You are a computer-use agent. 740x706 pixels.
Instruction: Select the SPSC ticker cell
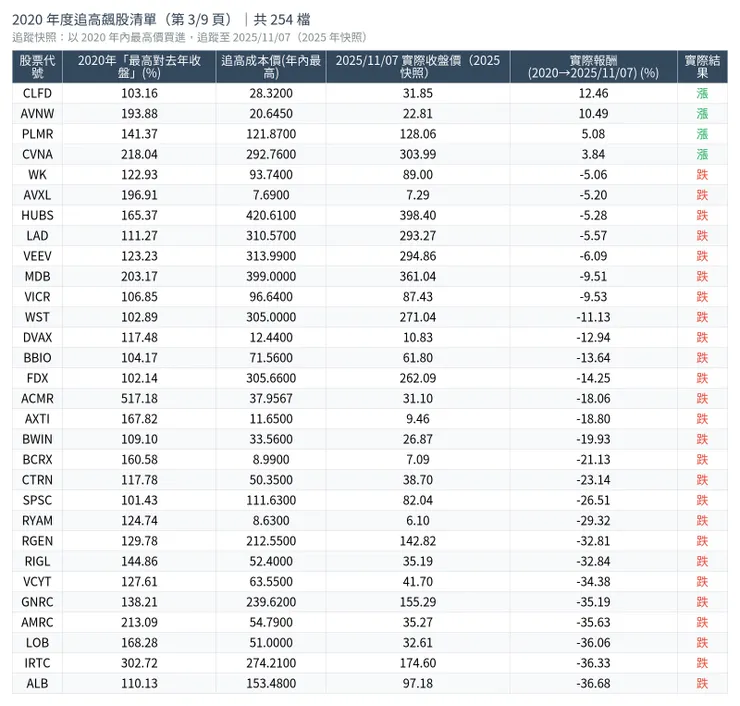pyautogui.click(x=37, y=500)
